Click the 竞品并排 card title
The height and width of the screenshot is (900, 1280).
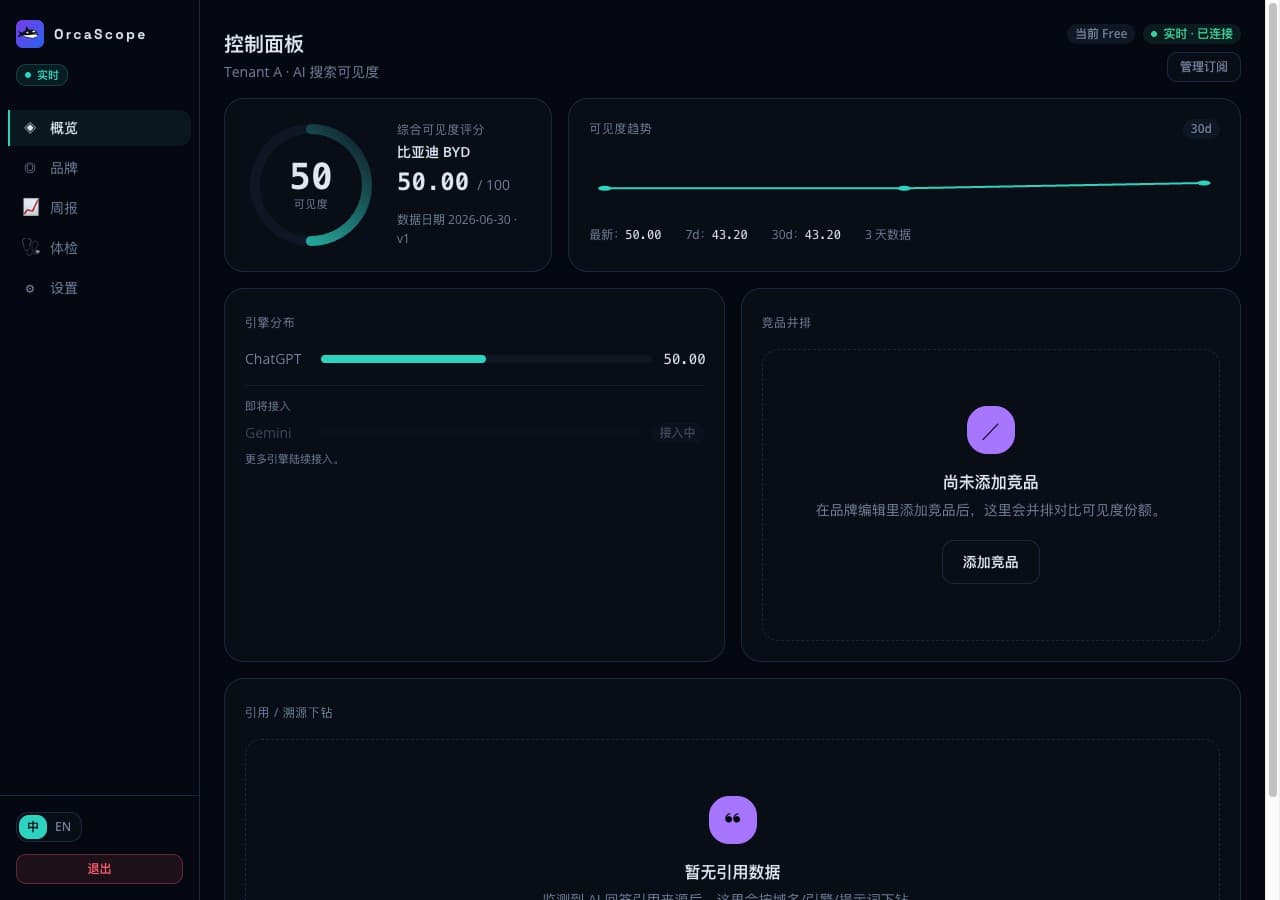787,323
